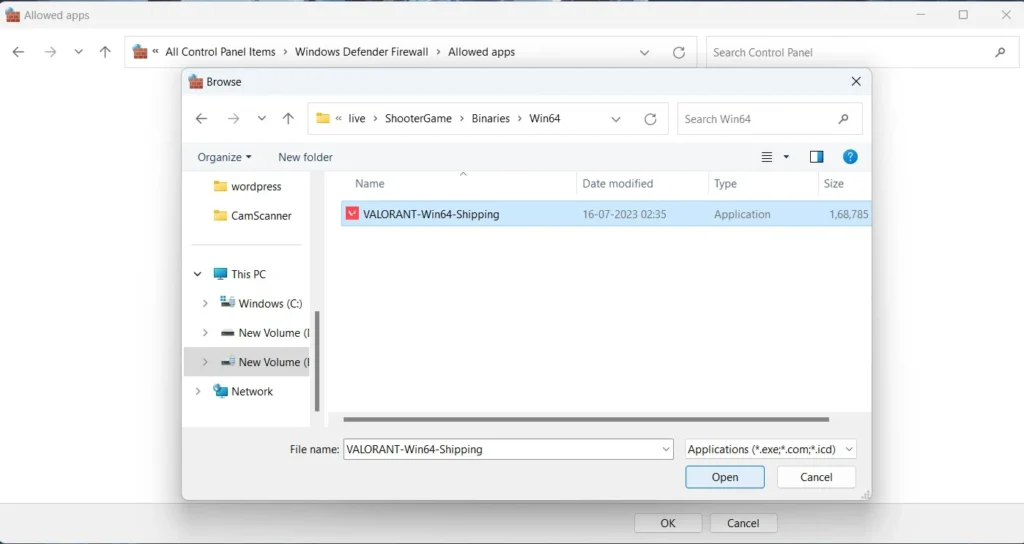This screenshot has width=1024, height=544.
Task: Select This PC in navigation pane
Action: pyautogui.click(x=240, y=274)
